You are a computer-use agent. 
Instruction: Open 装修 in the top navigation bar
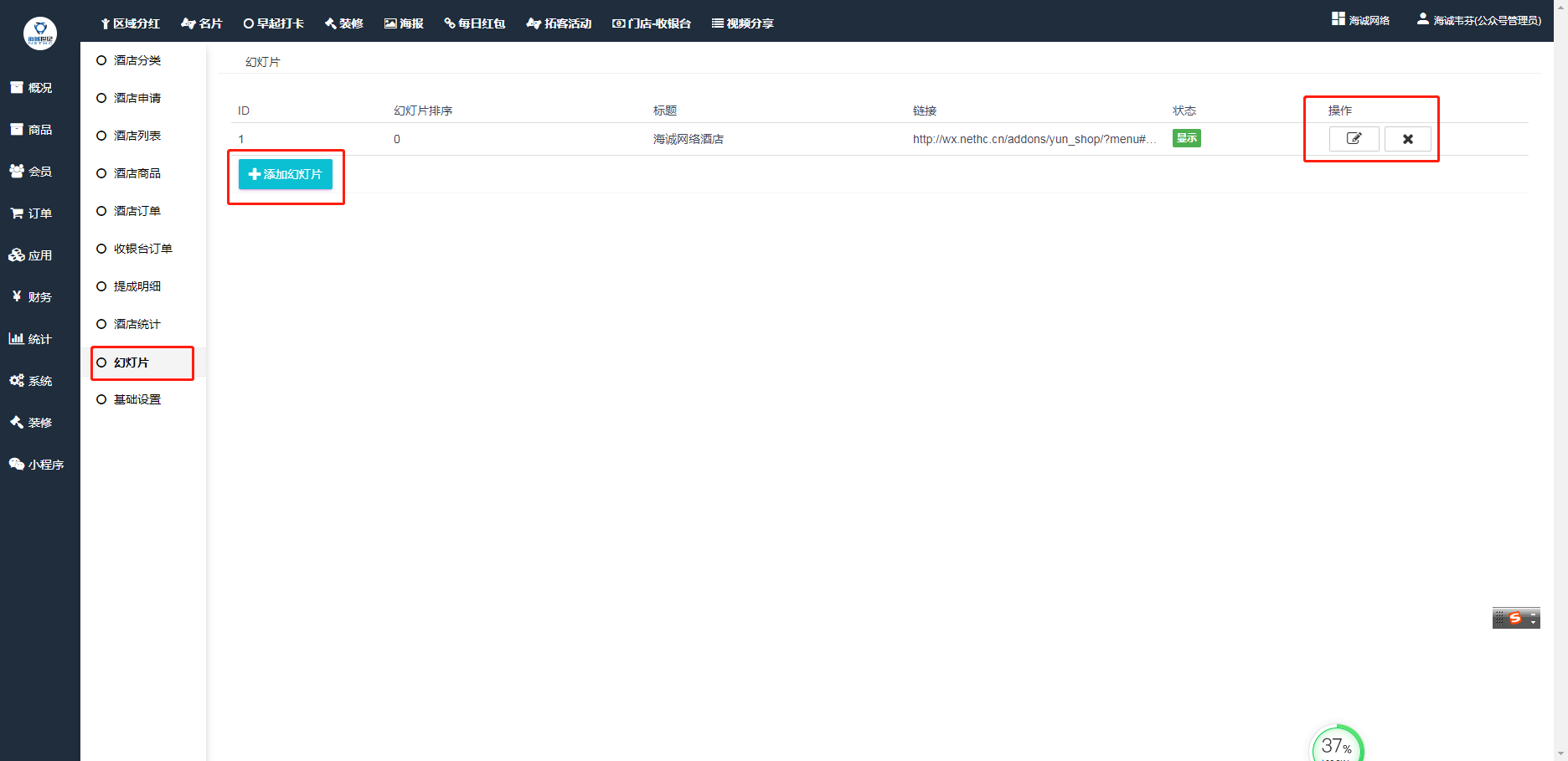coord(344,23)
